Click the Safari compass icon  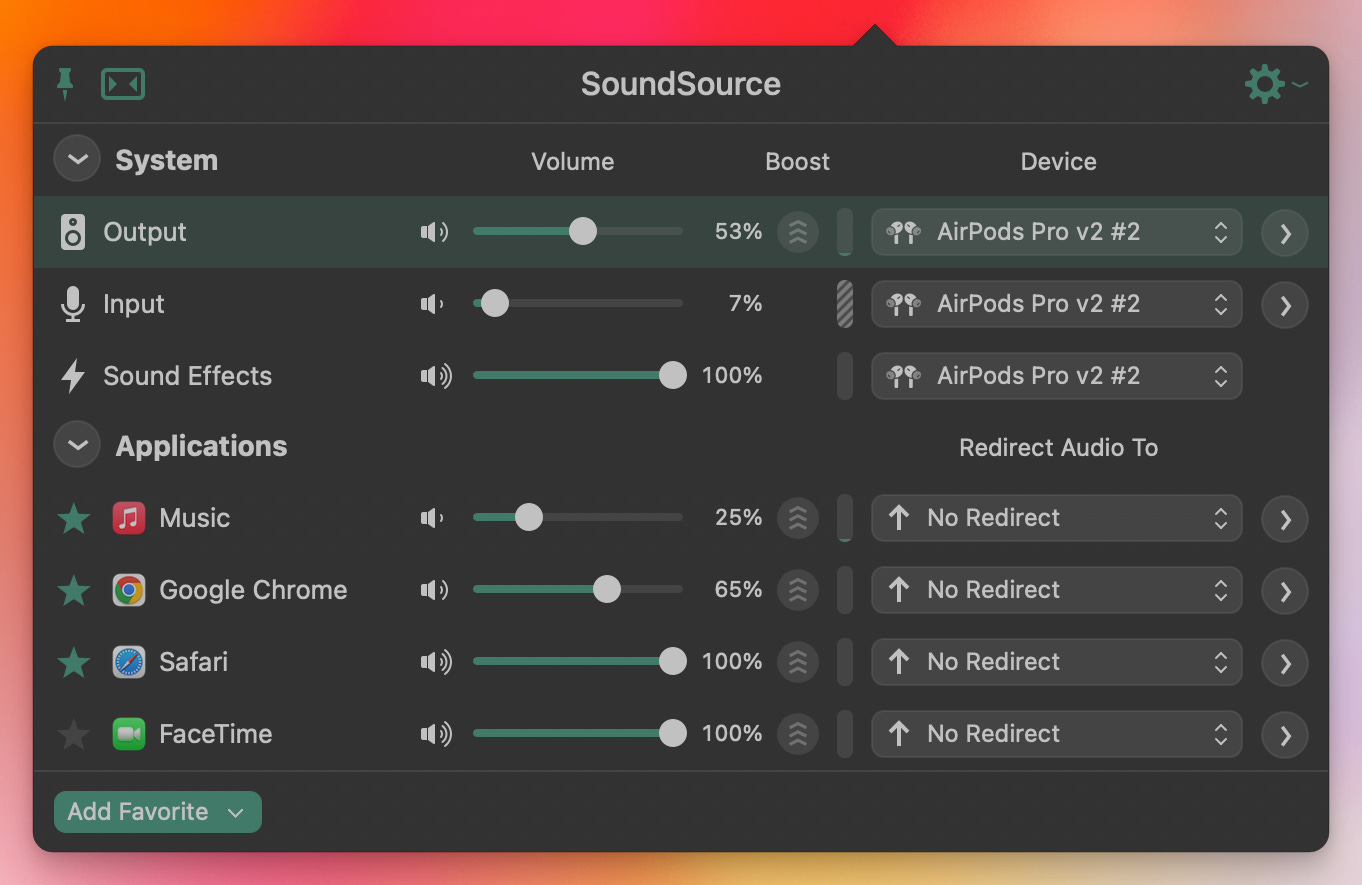(x=129, y=662)
